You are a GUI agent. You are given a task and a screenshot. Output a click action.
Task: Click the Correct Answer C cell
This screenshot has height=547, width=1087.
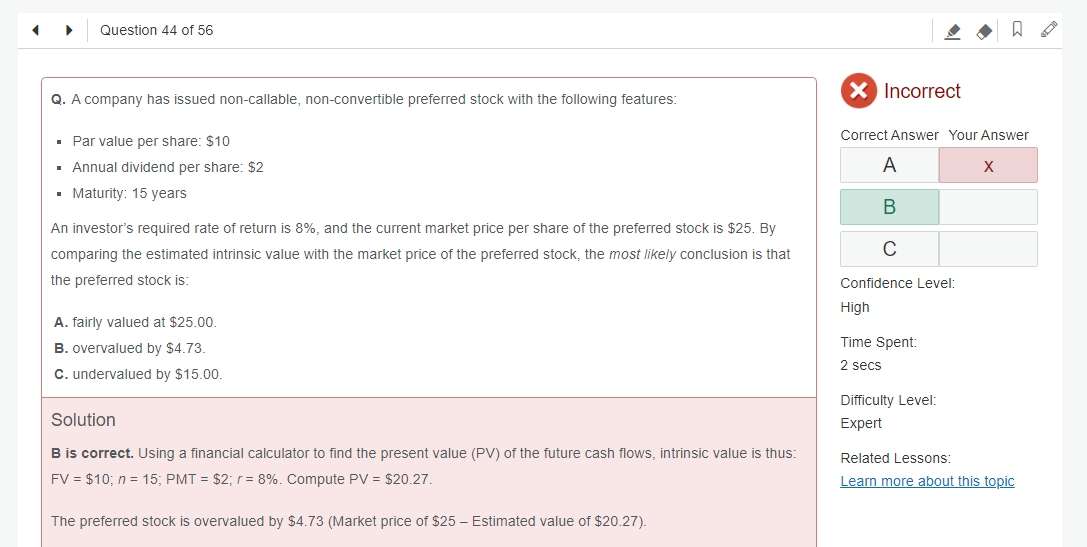(x=889, y=248)
